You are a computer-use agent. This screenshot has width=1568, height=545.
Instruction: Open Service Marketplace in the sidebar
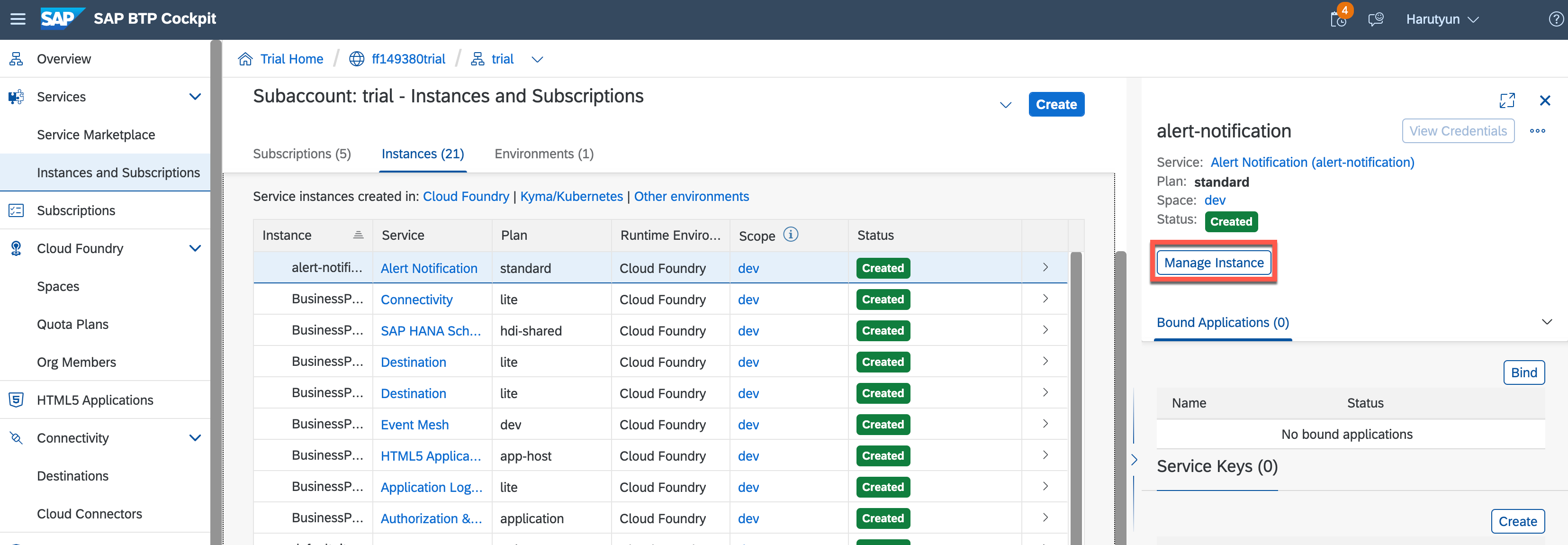(x=96, y=135)
